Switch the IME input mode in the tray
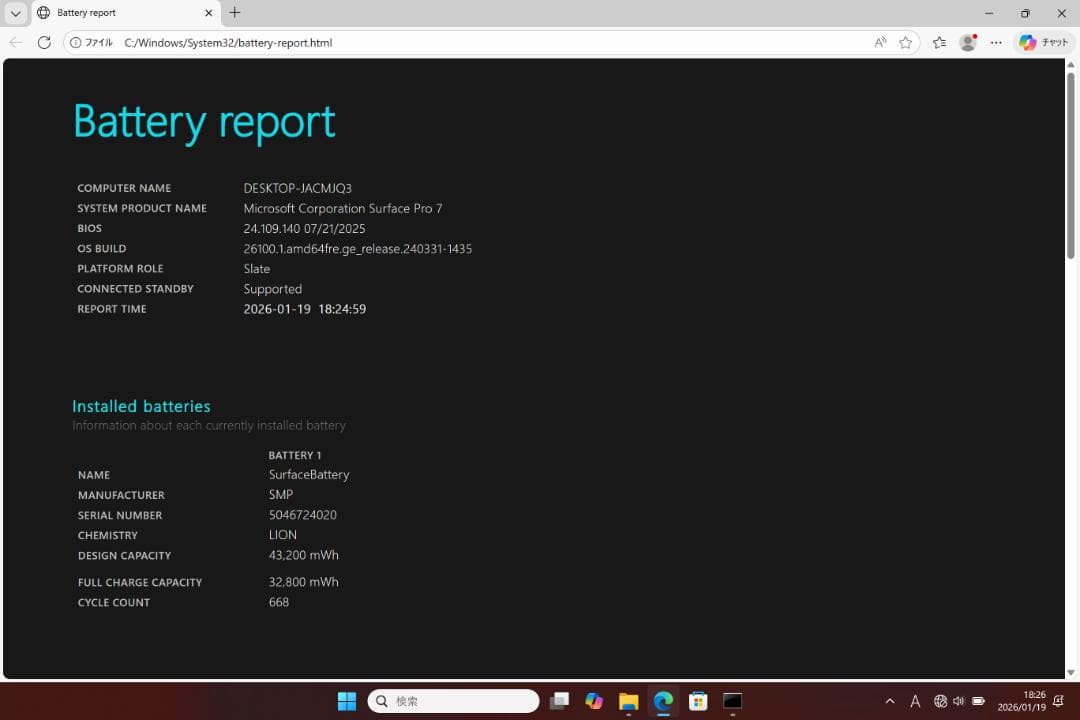Viewport: 1080px width, 720px height. 916,701
